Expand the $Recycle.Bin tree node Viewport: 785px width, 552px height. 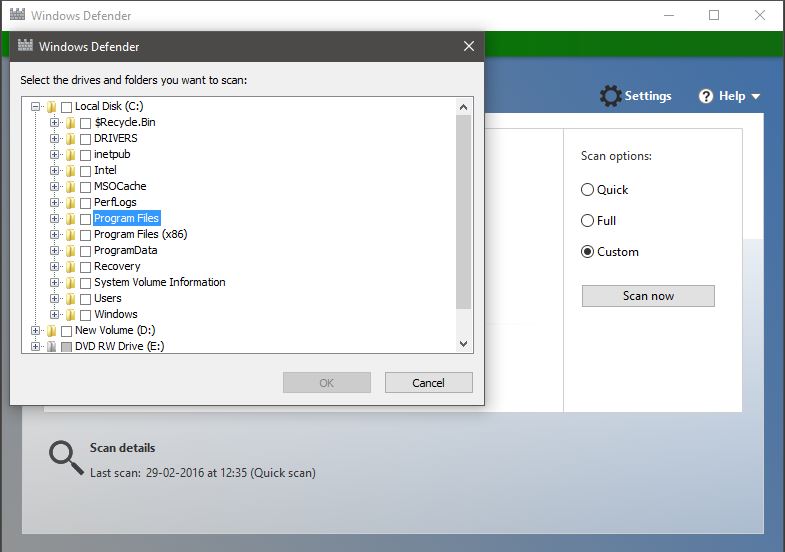coord(55,123)
